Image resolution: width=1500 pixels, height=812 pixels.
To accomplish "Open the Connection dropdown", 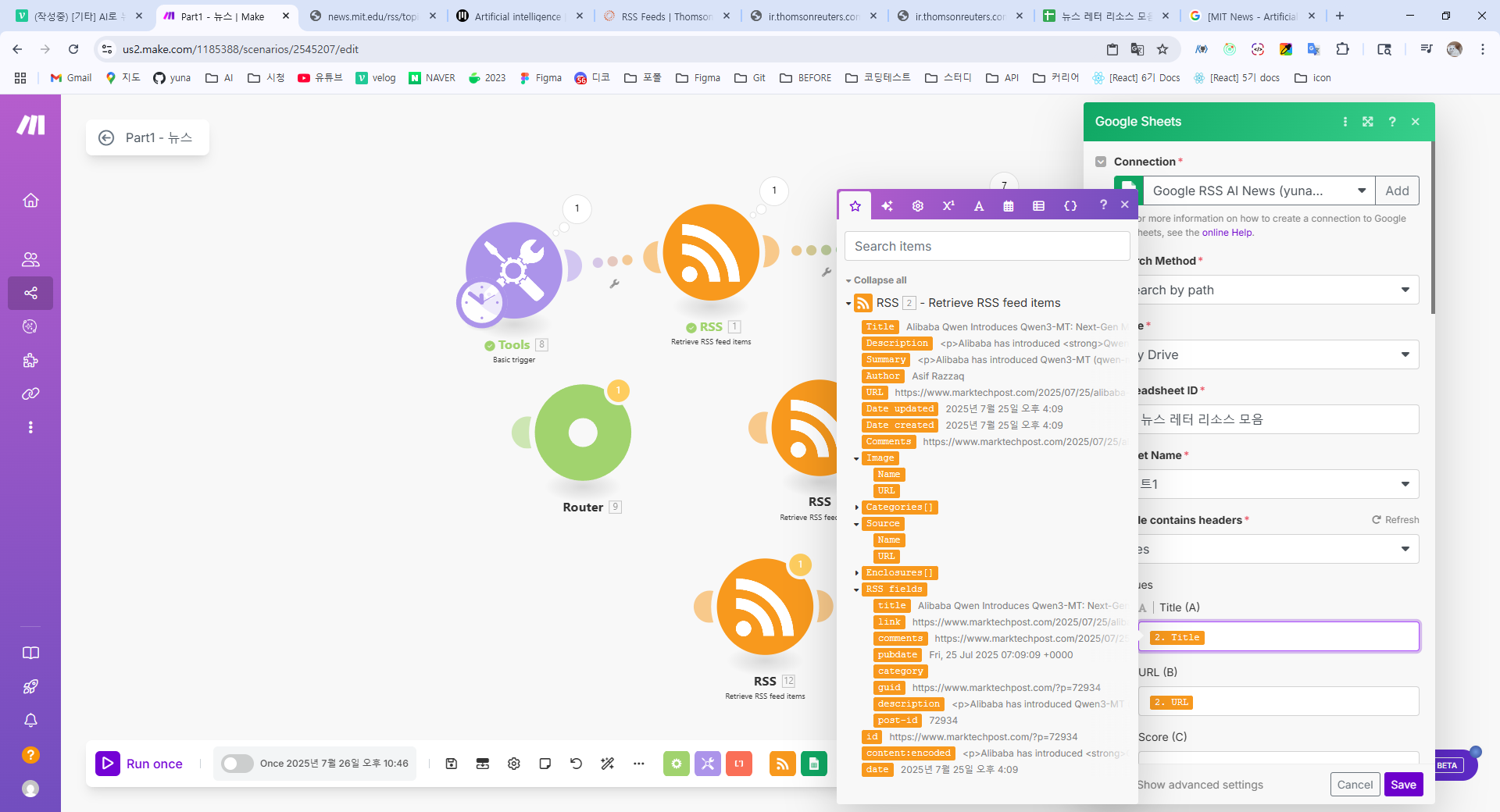I will (1259, 191).
